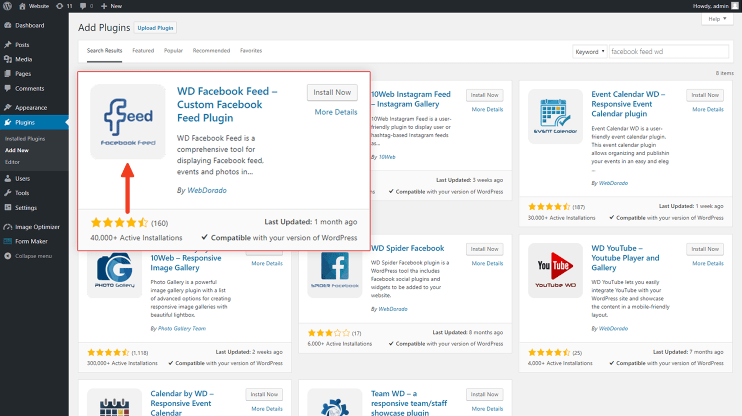Select Plugins in sidebar

pyautogui.click(x=34, y=123)
